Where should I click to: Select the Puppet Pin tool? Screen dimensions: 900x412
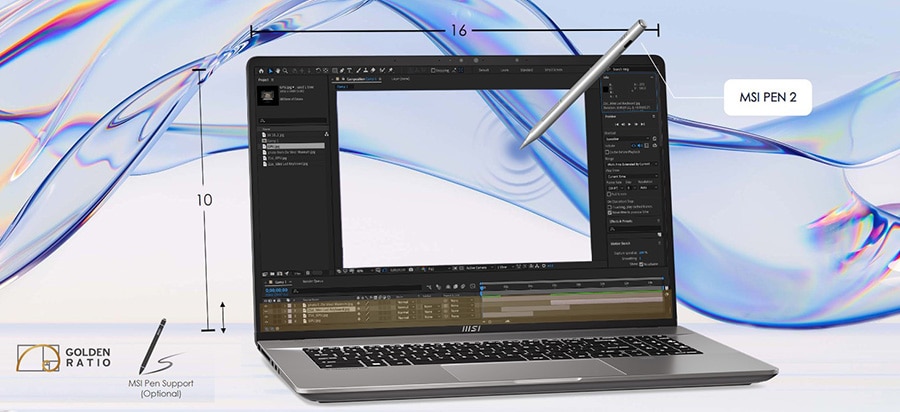tap(390, 71)
